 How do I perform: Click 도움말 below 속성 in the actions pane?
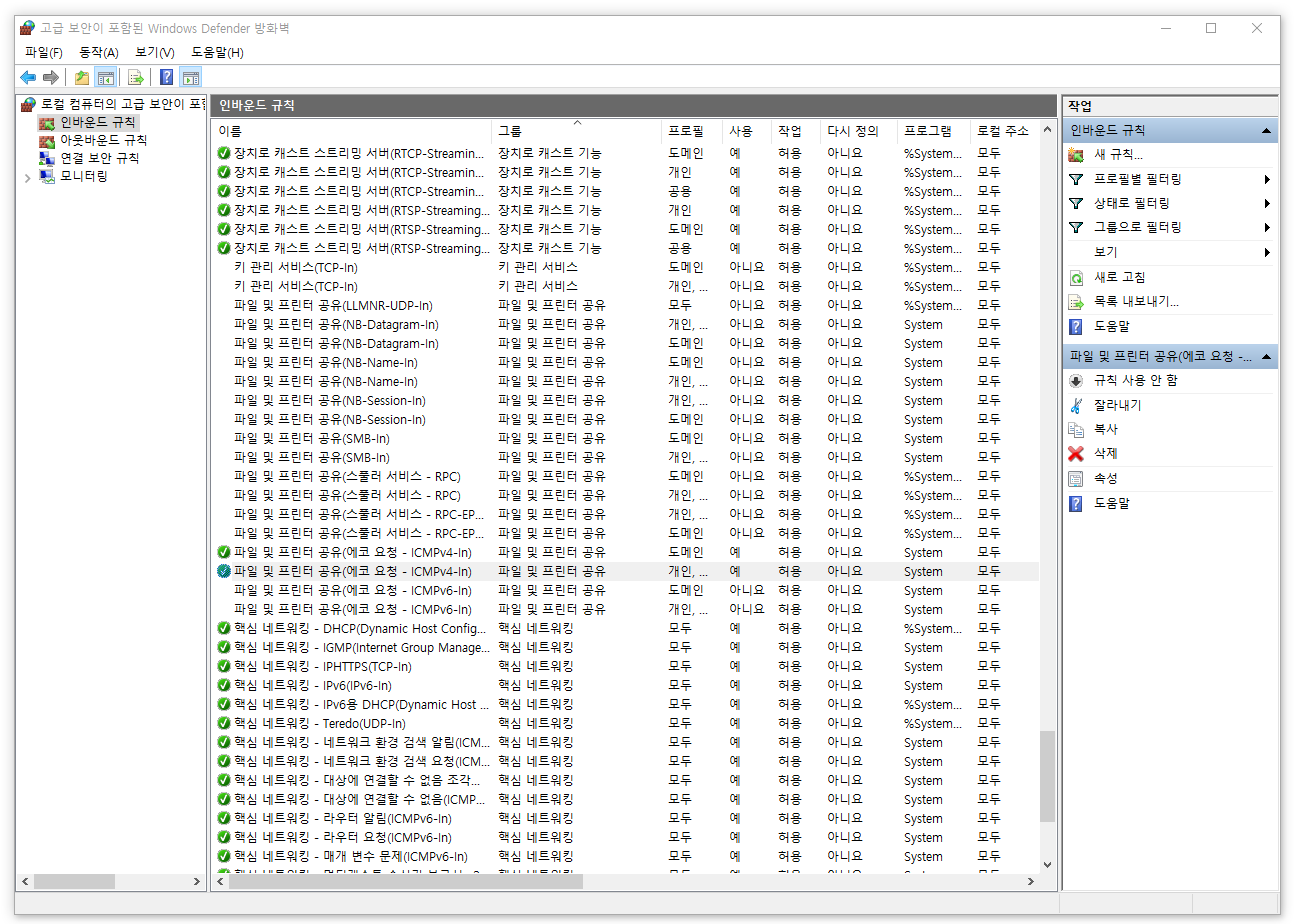coord(1111,503)
